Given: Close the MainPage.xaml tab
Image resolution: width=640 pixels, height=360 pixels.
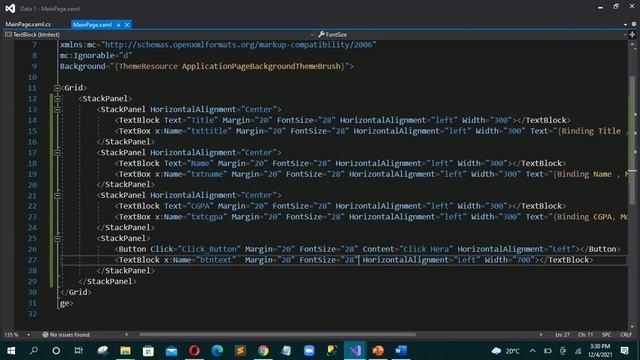Looking at the screenshot, I should (x=127, y=25).
